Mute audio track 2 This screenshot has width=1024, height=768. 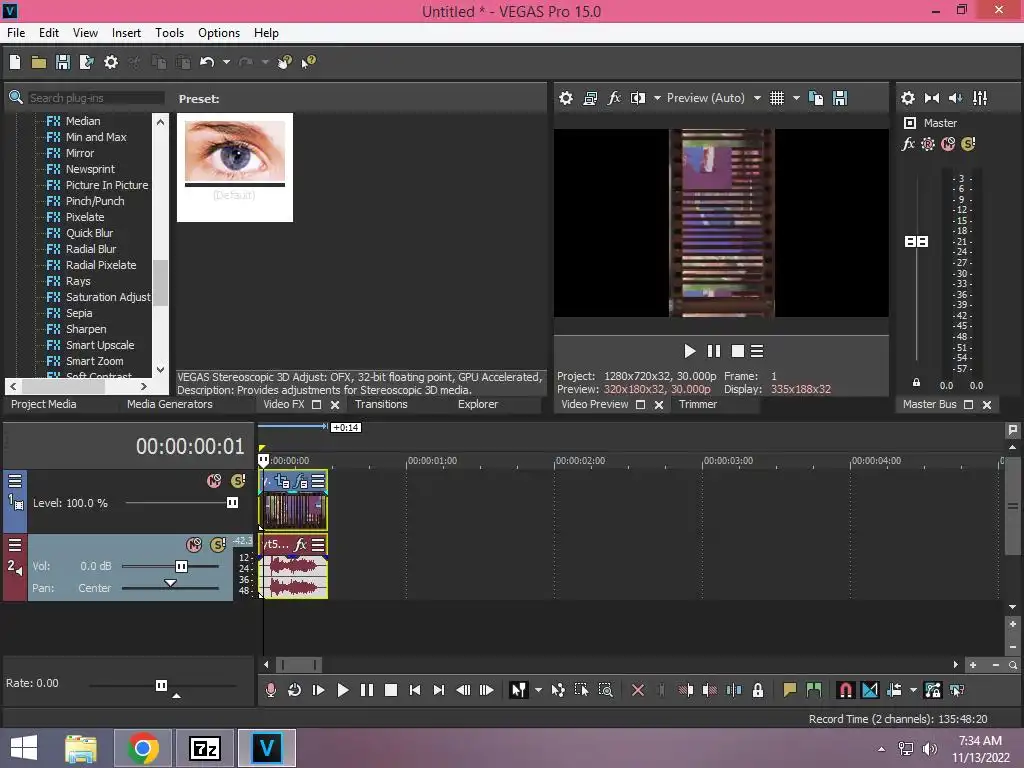(194, 544)
